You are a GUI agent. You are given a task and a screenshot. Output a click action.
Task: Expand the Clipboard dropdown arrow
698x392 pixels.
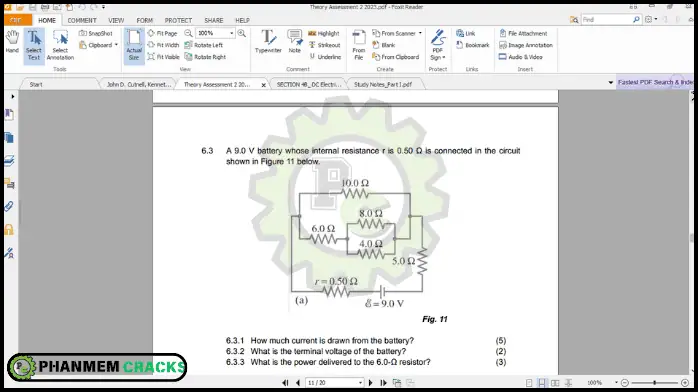(x=116, y=45)
